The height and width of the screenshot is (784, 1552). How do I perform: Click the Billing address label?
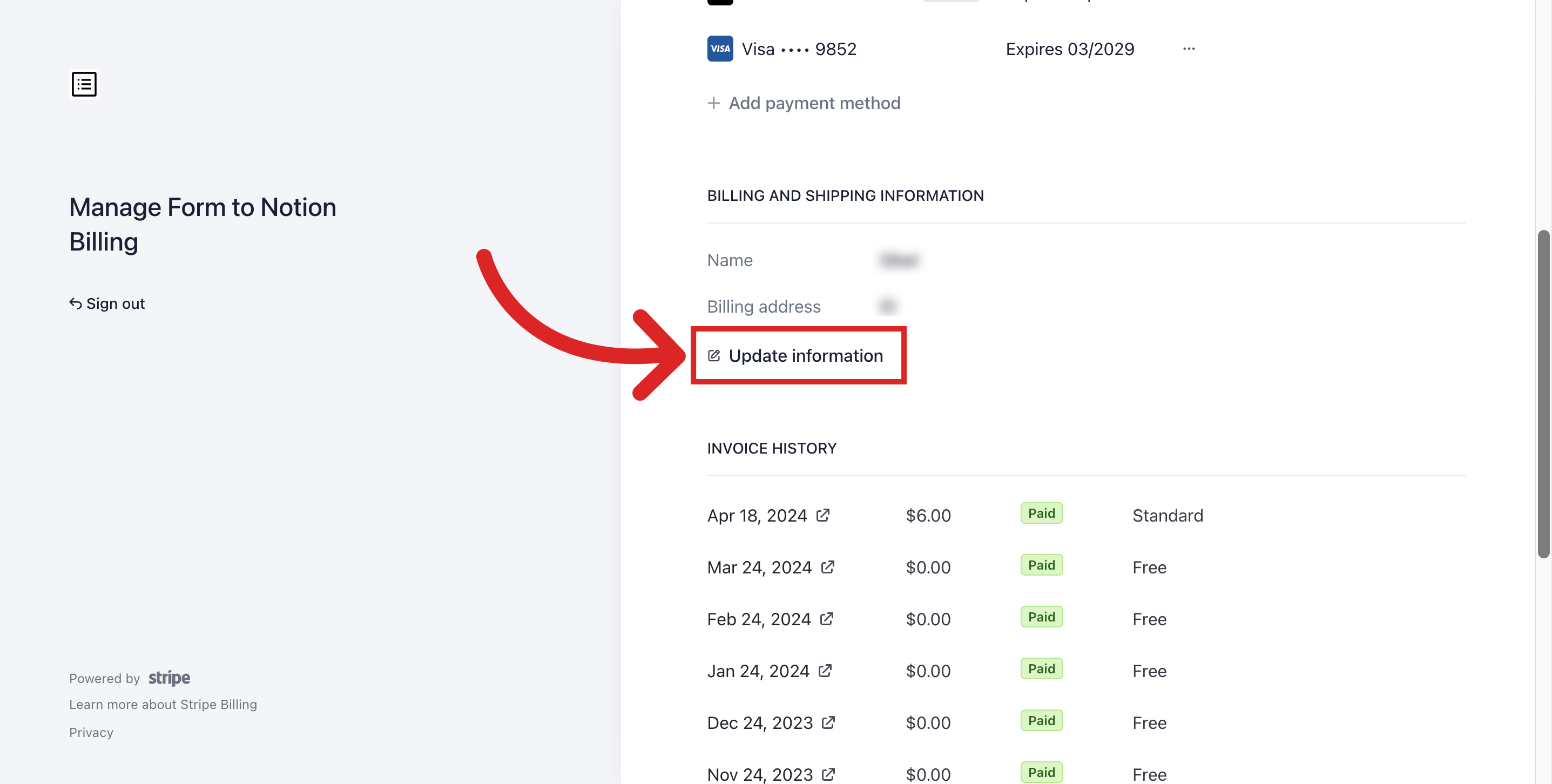(764, 307)
